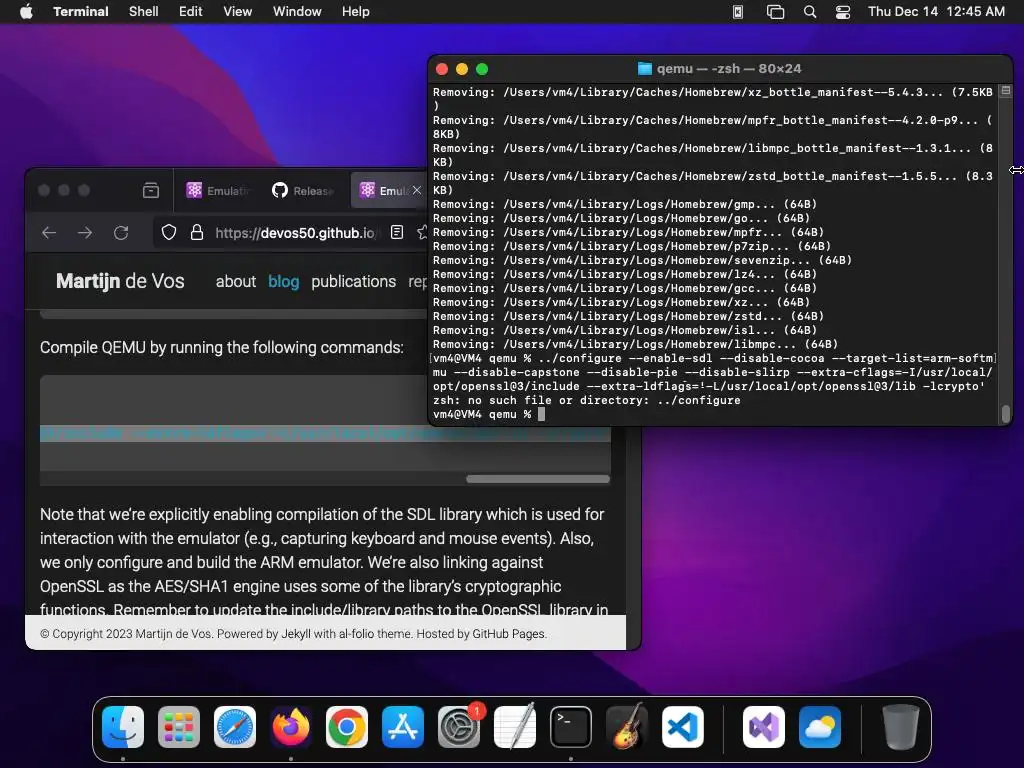Go forward in Firefox
Viewport: 1024px width, 768px height.
pos(85,232)
